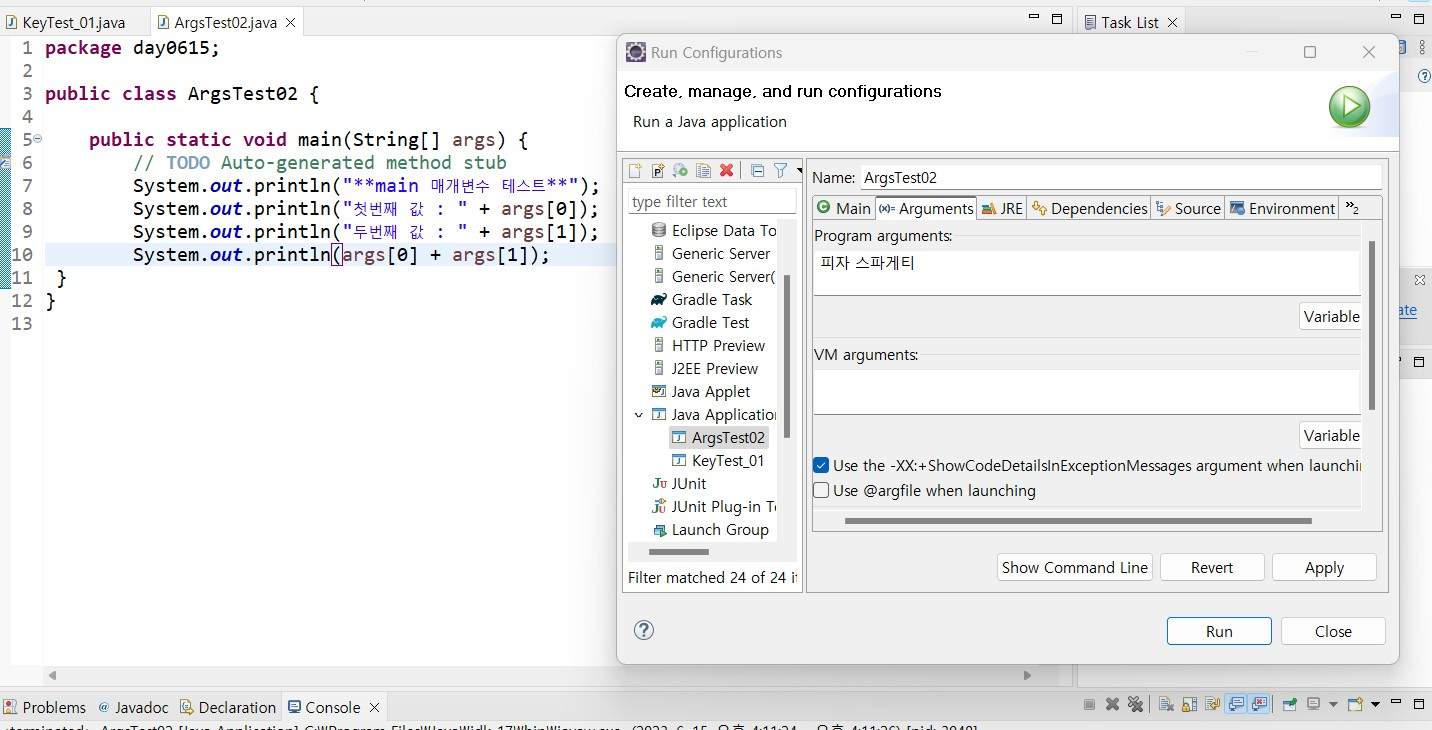Duplicate the selected launch configuration
The width and height of the screenshot is (1432, 730).
click(703, 171)
